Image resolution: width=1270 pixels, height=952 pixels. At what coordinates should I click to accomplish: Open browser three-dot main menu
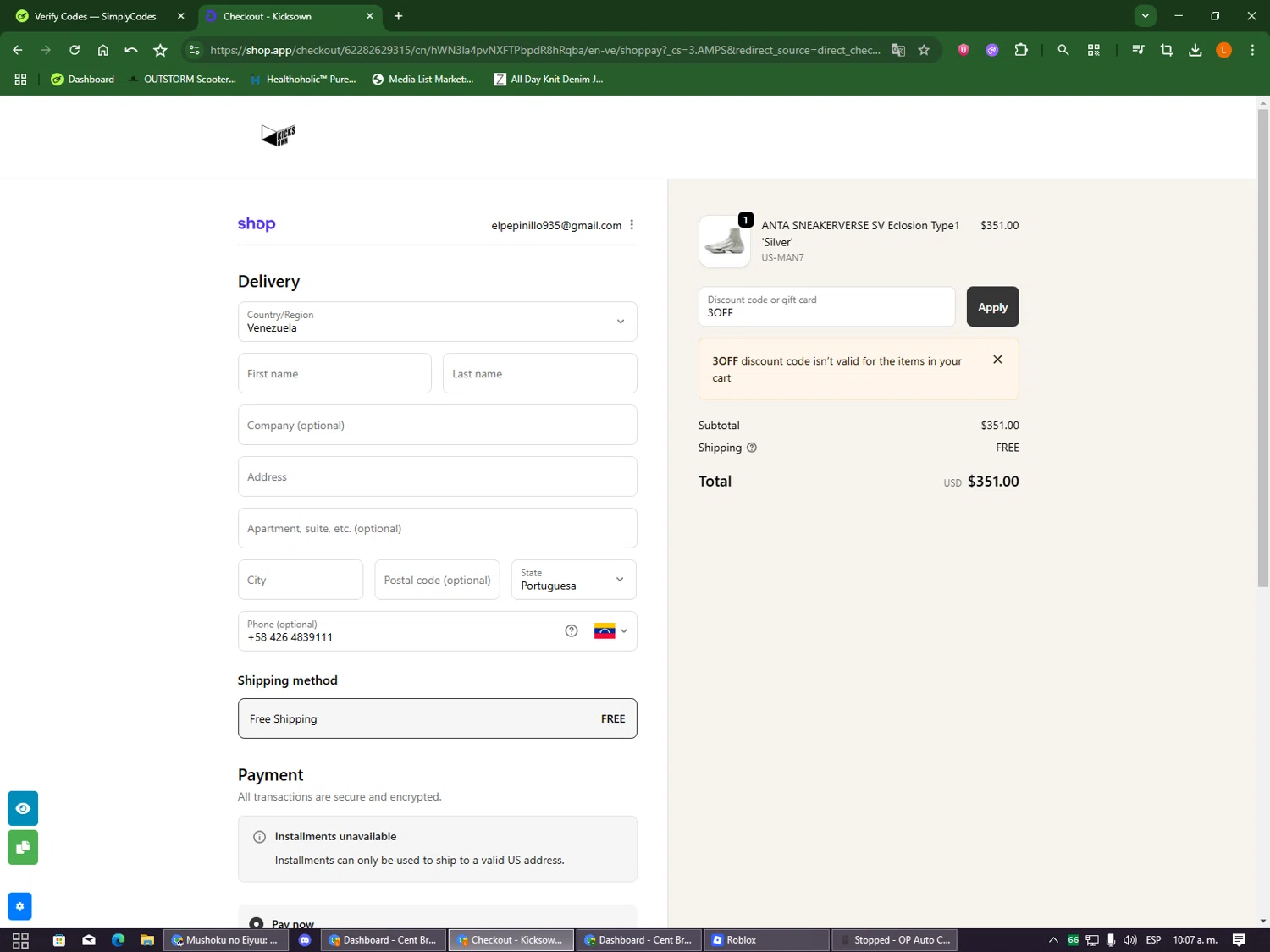pos(1252,50)
